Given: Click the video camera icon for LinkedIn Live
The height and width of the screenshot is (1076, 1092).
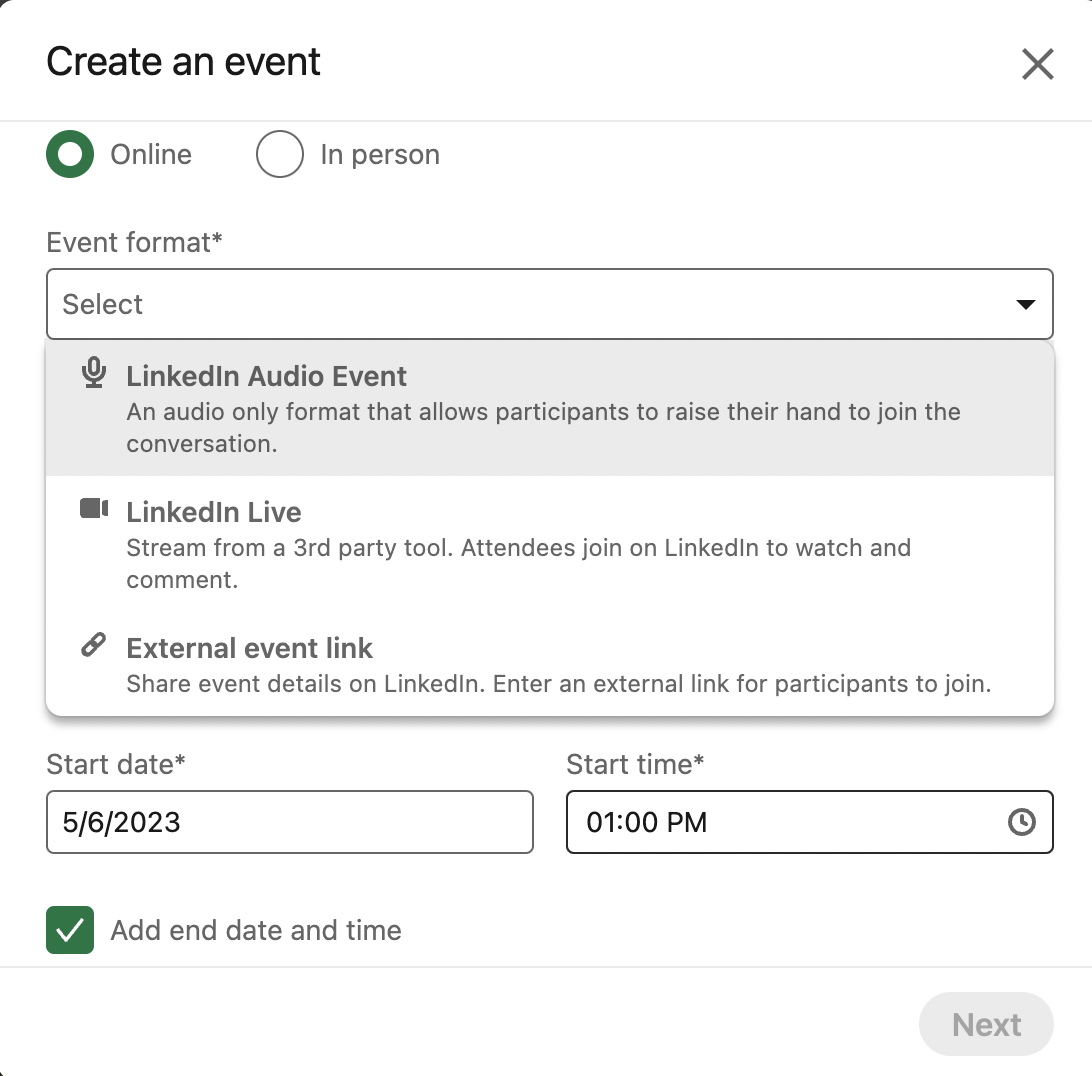Looking at the screenshot, I should (x=94, y=509).
